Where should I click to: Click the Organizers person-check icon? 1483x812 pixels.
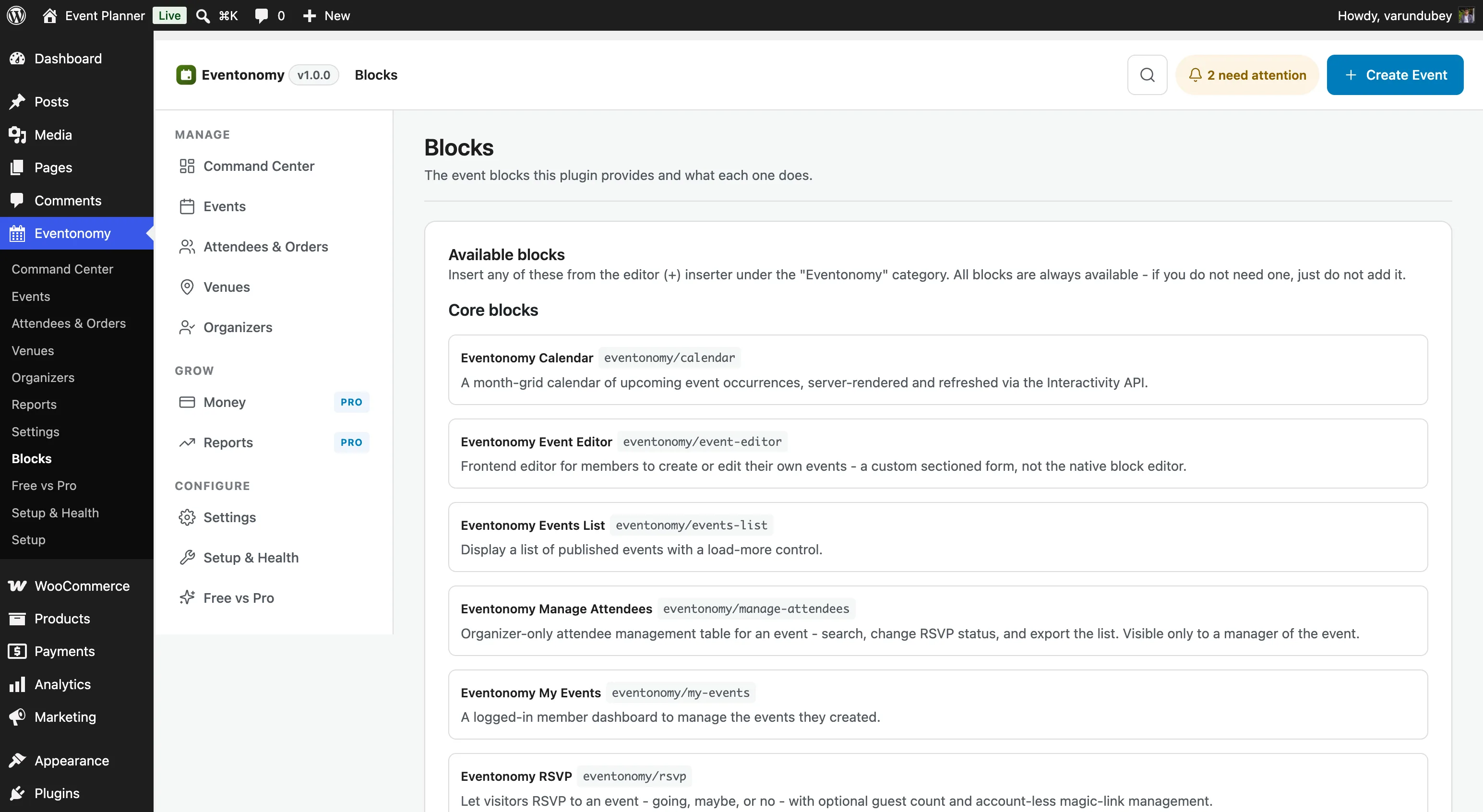(187, 327)
